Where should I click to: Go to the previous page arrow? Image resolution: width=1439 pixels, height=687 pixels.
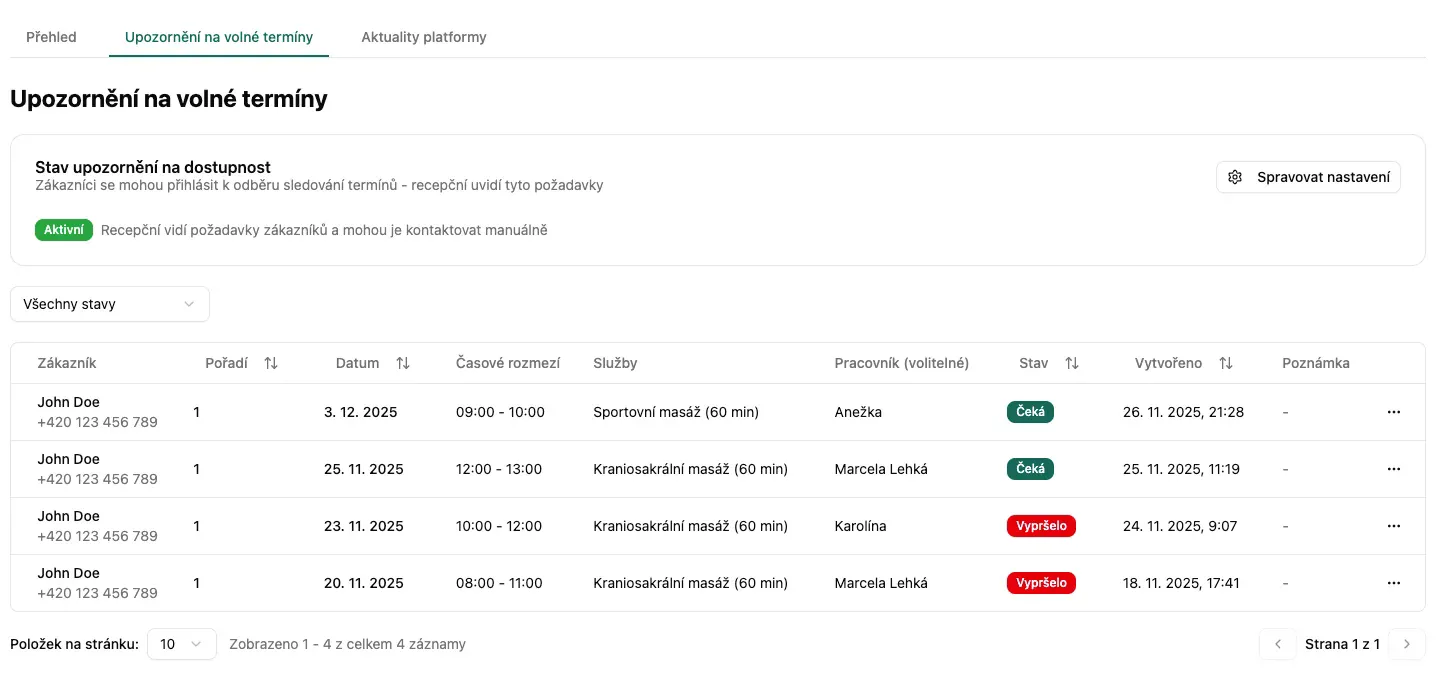1277,644
